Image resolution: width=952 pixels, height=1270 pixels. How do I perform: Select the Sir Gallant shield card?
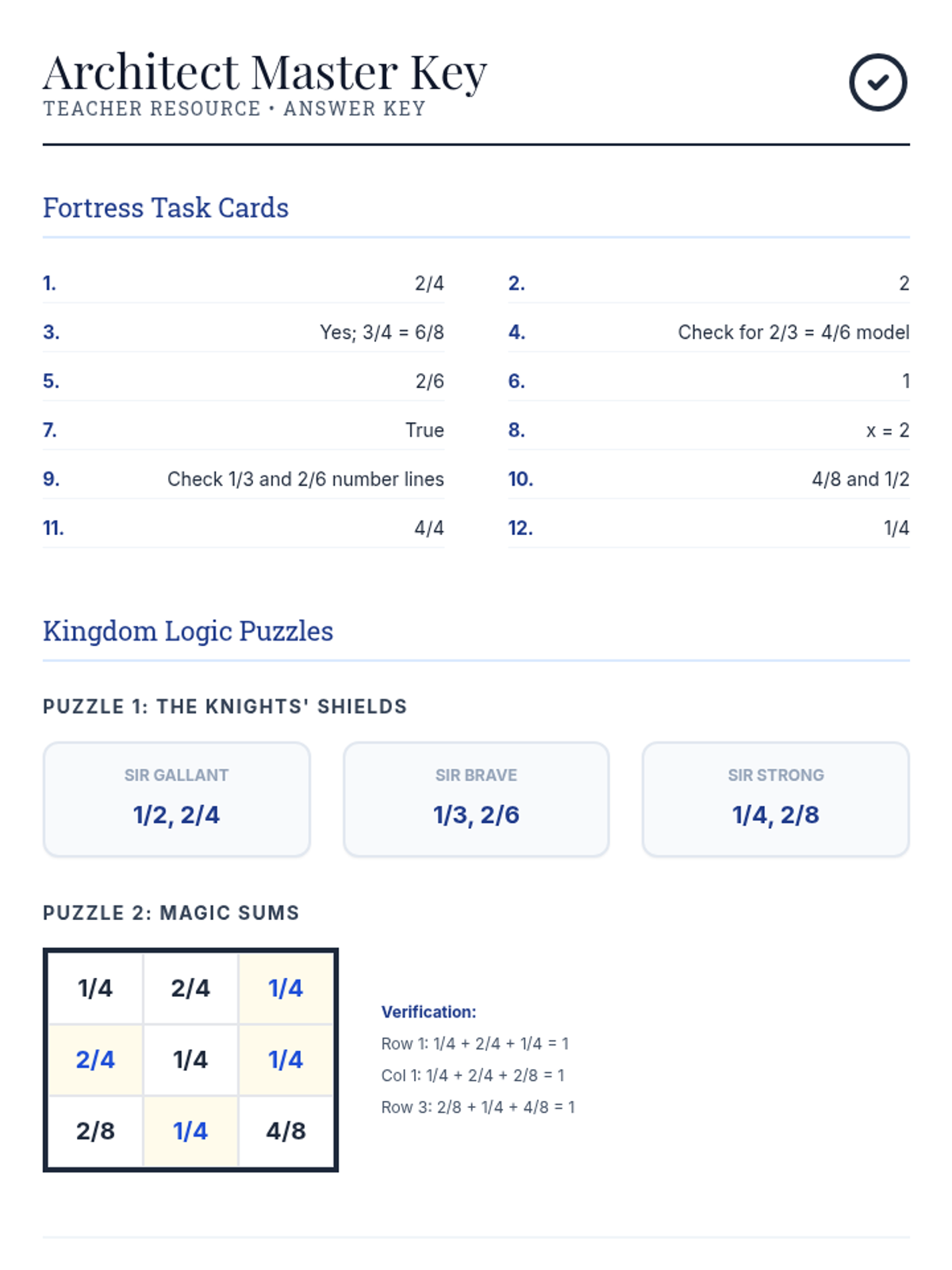click(x=176, y=799)
